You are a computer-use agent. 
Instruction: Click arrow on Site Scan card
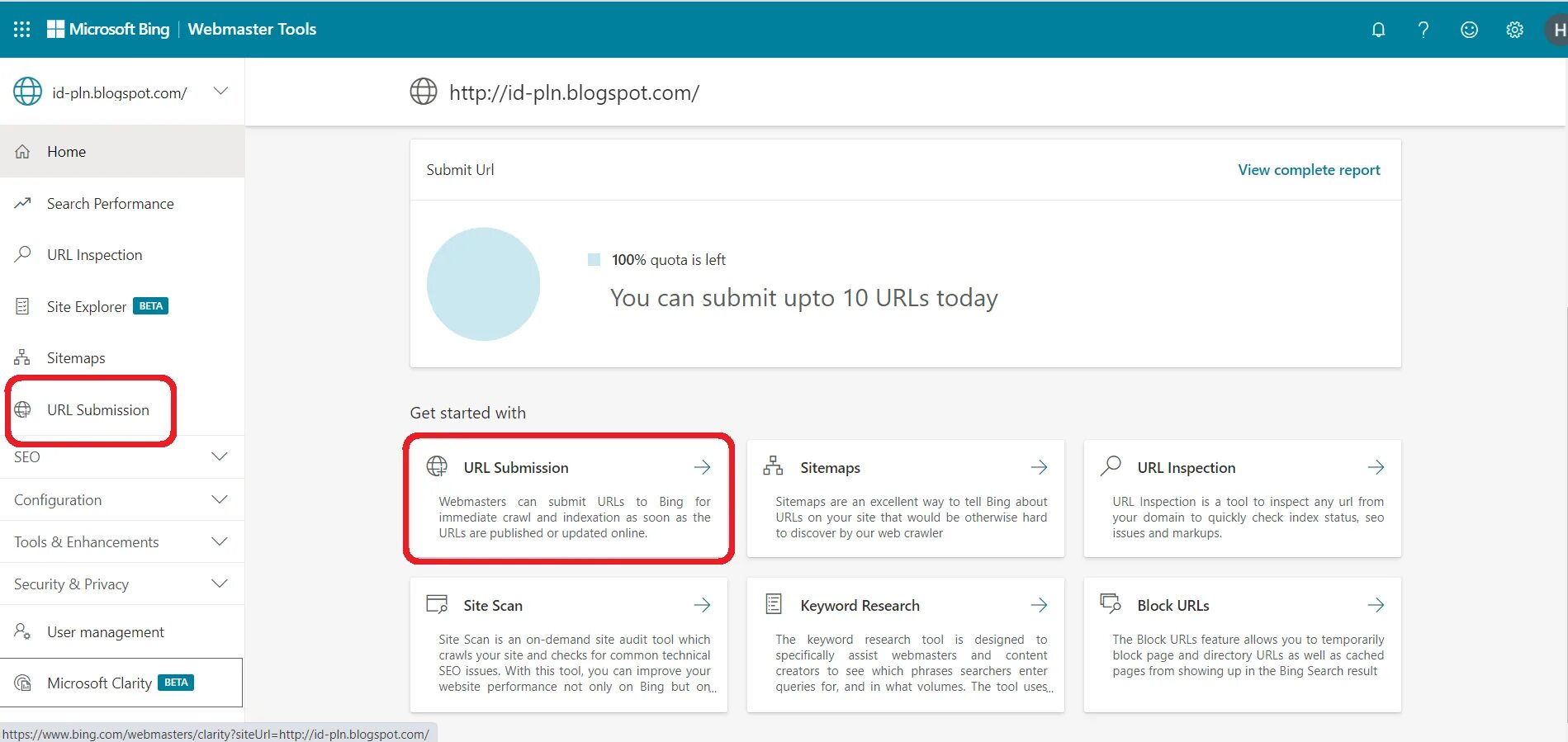702,605
